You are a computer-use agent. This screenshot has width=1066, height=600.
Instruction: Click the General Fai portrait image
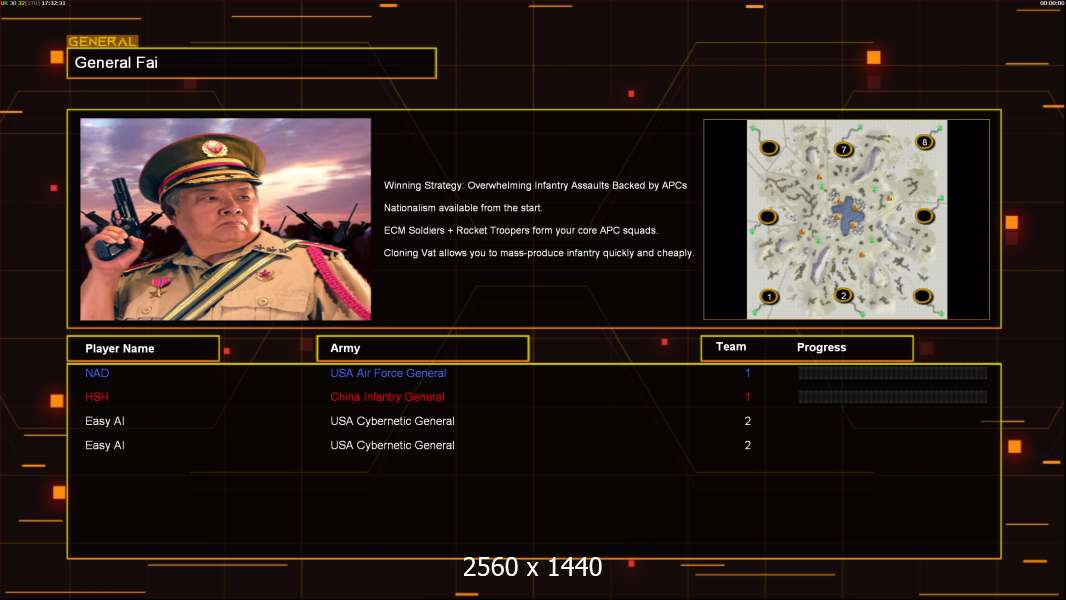point(226,219)
